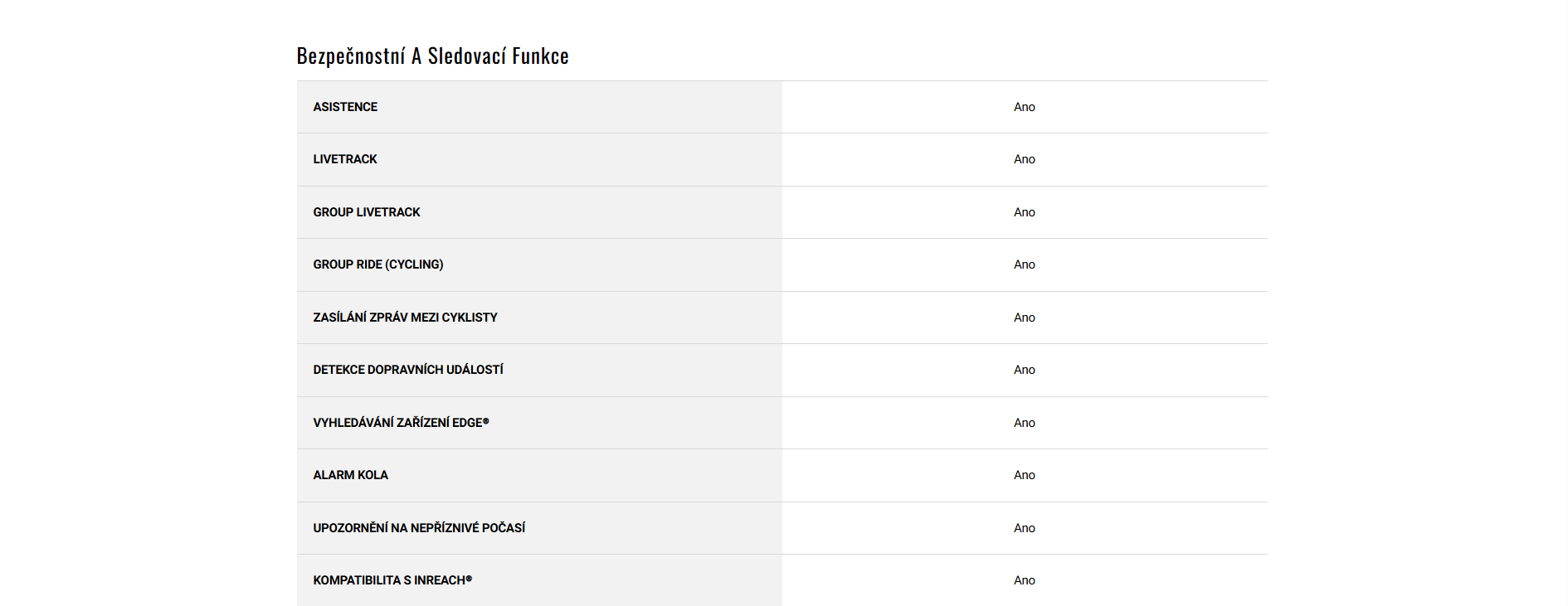Screen dimensions: 1568x606
Task: Click 'Kompatibilita s inReach' label
Action: click(392, 580)
